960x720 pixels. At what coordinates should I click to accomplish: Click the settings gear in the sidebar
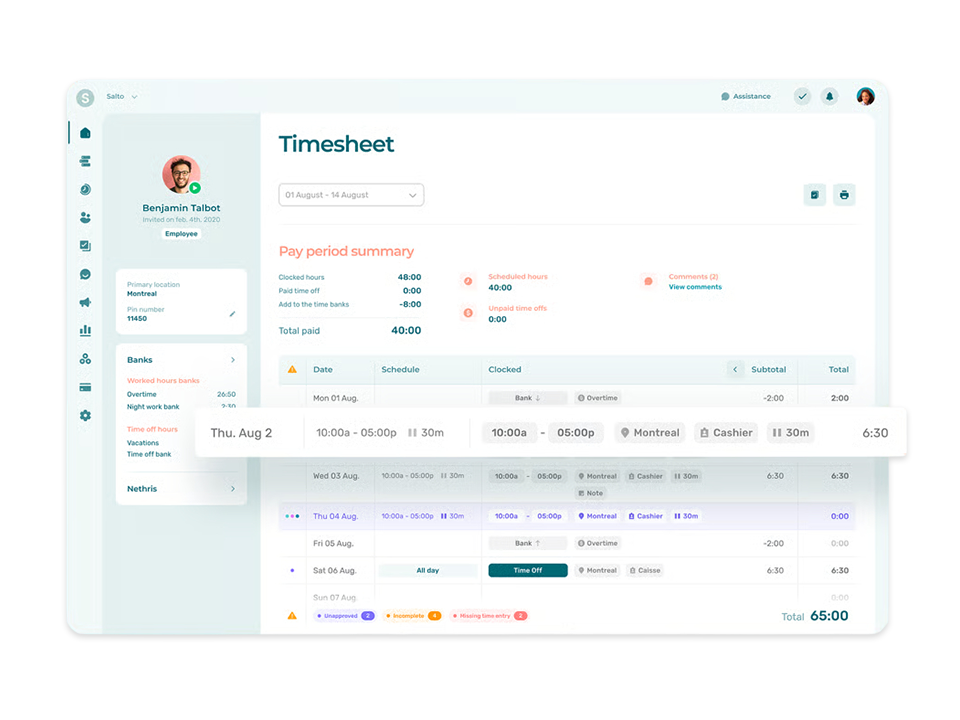(x=85, y=415)
